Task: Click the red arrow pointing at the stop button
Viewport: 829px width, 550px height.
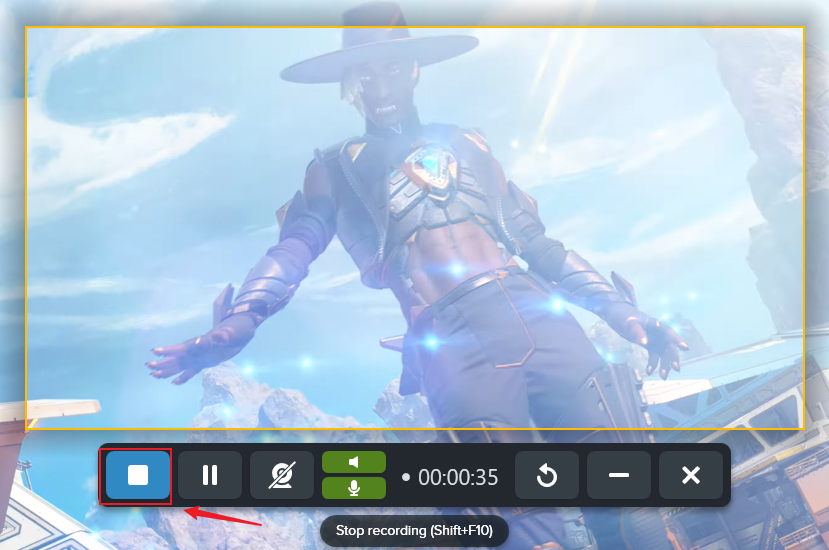Action: [223, 517]
